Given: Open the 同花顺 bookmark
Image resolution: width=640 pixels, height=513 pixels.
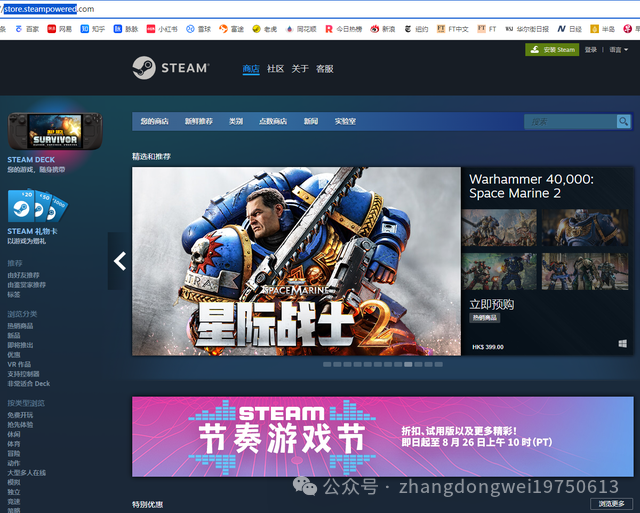Looking at the screenshot, I should click(x=301, y=29).
